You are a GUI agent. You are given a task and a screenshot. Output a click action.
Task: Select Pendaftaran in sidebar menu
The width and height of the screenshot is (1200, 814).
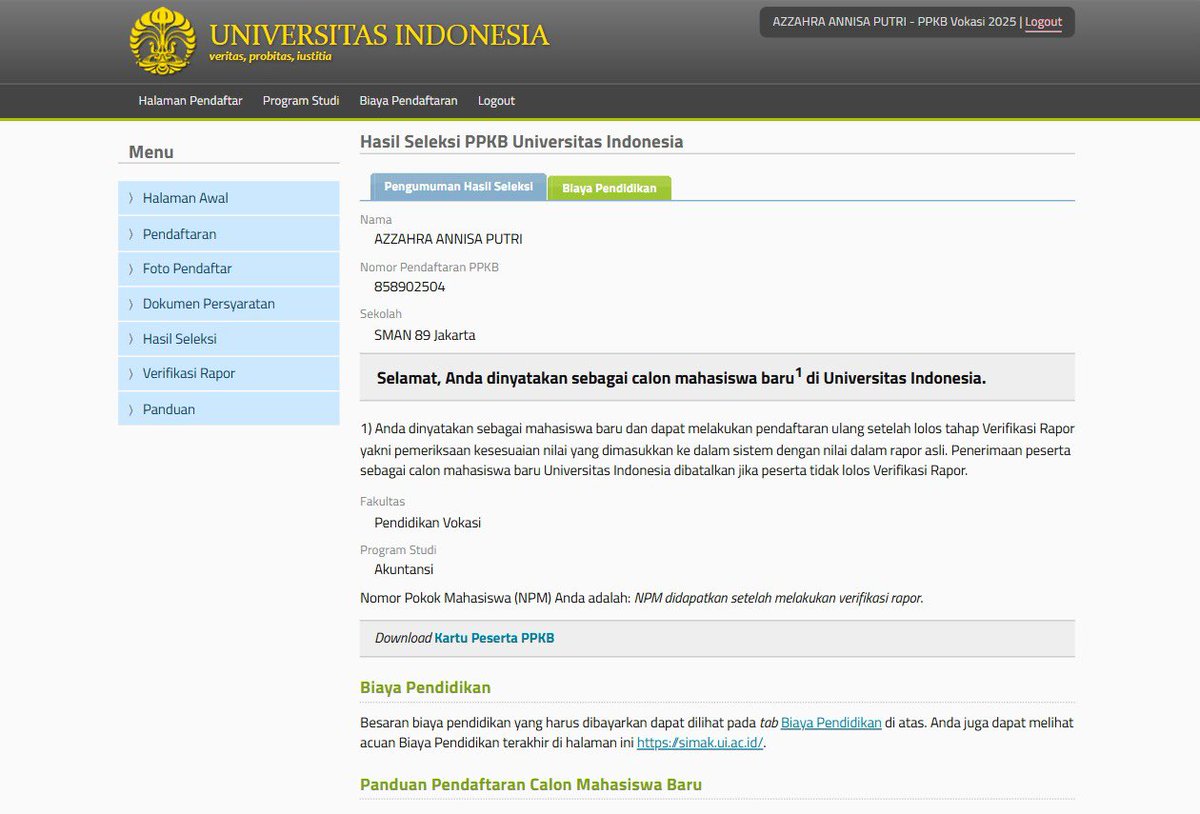click(229, 234)
